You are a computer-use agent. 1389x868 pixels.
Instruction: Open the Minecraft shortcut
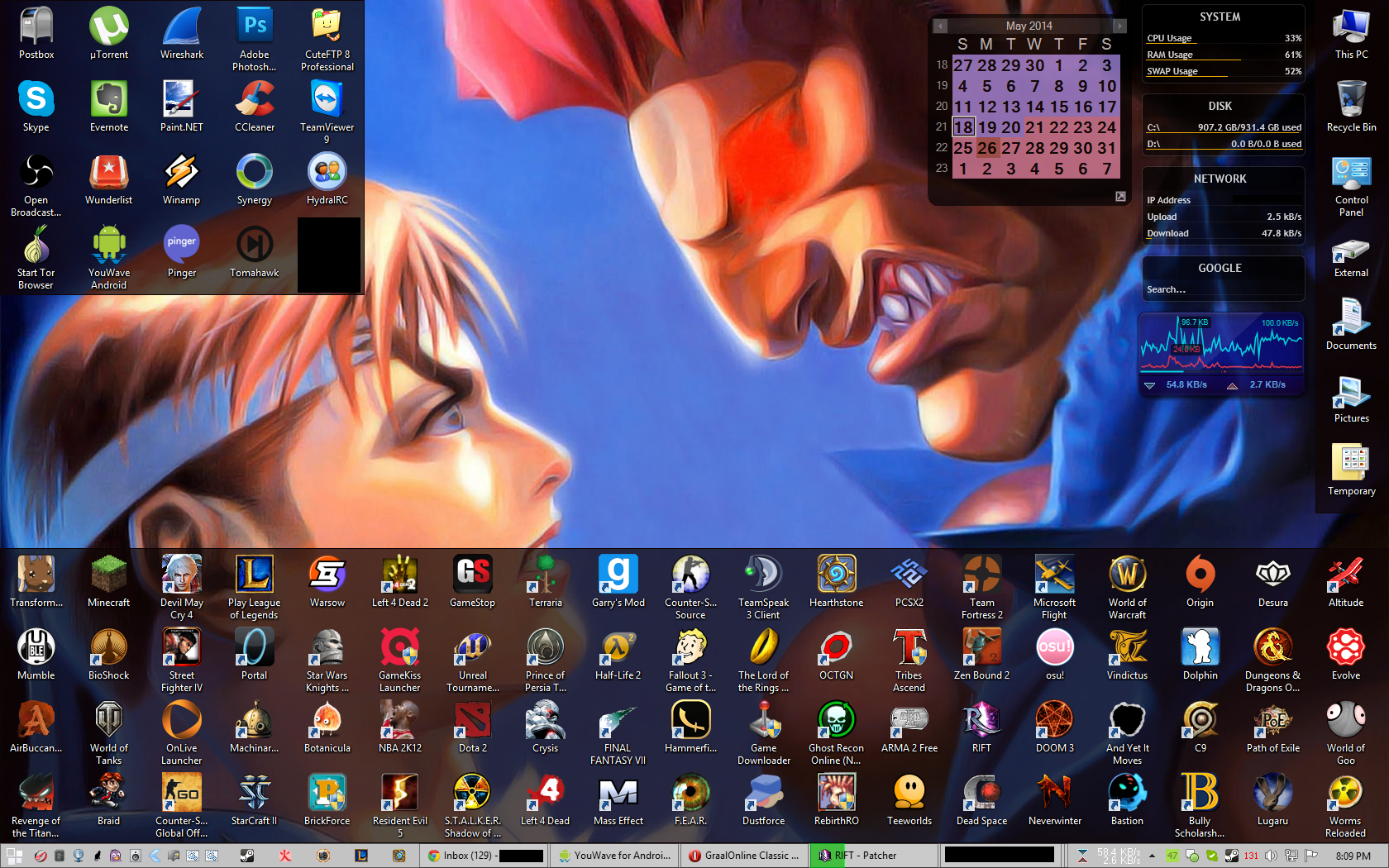coord(109,581)
